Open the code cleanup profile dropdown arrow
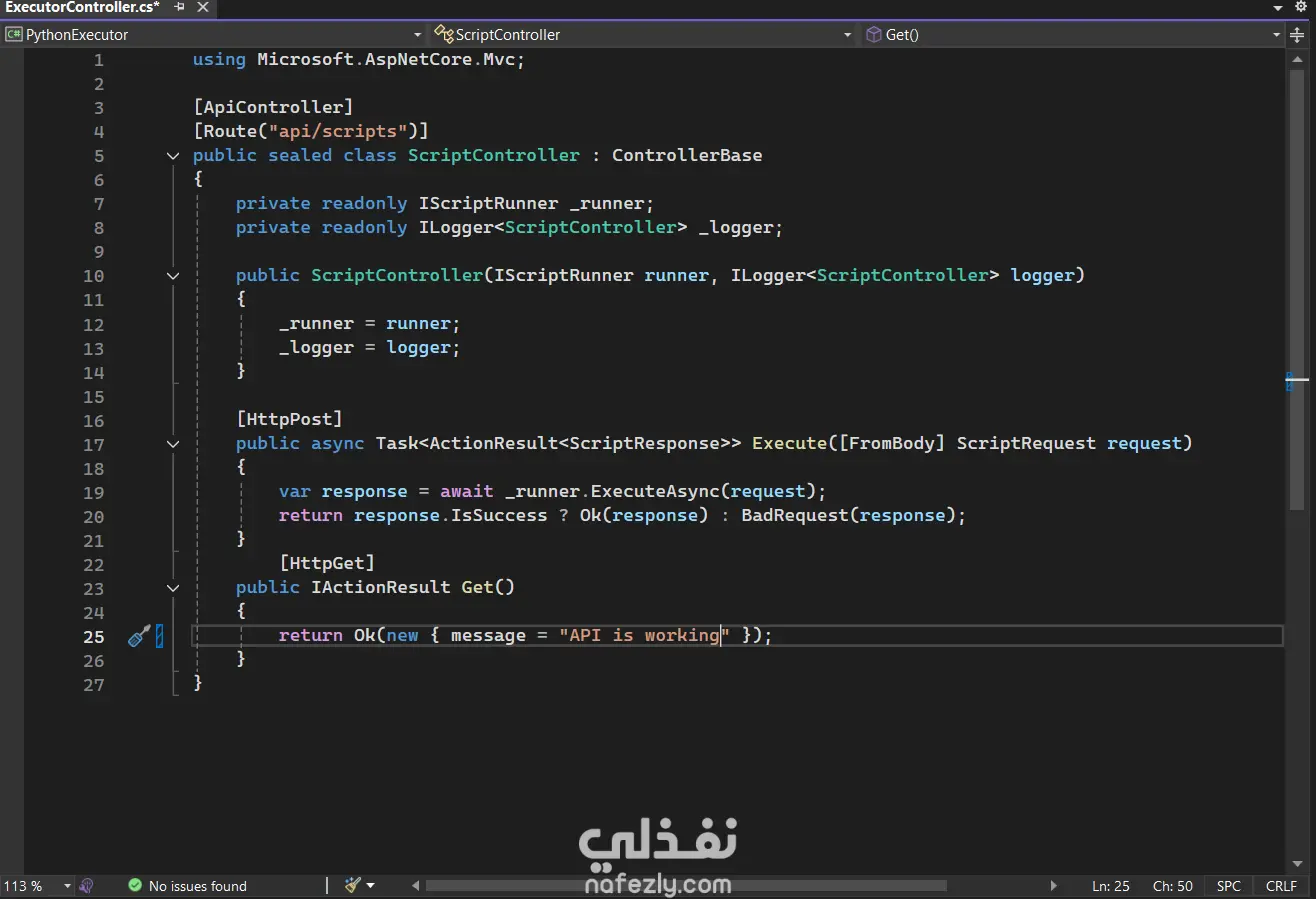 [x=370, y=885]
